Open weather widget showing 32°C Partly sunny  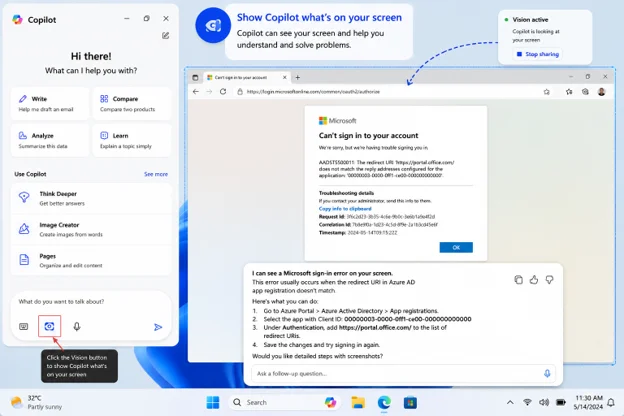pos(36,402)
